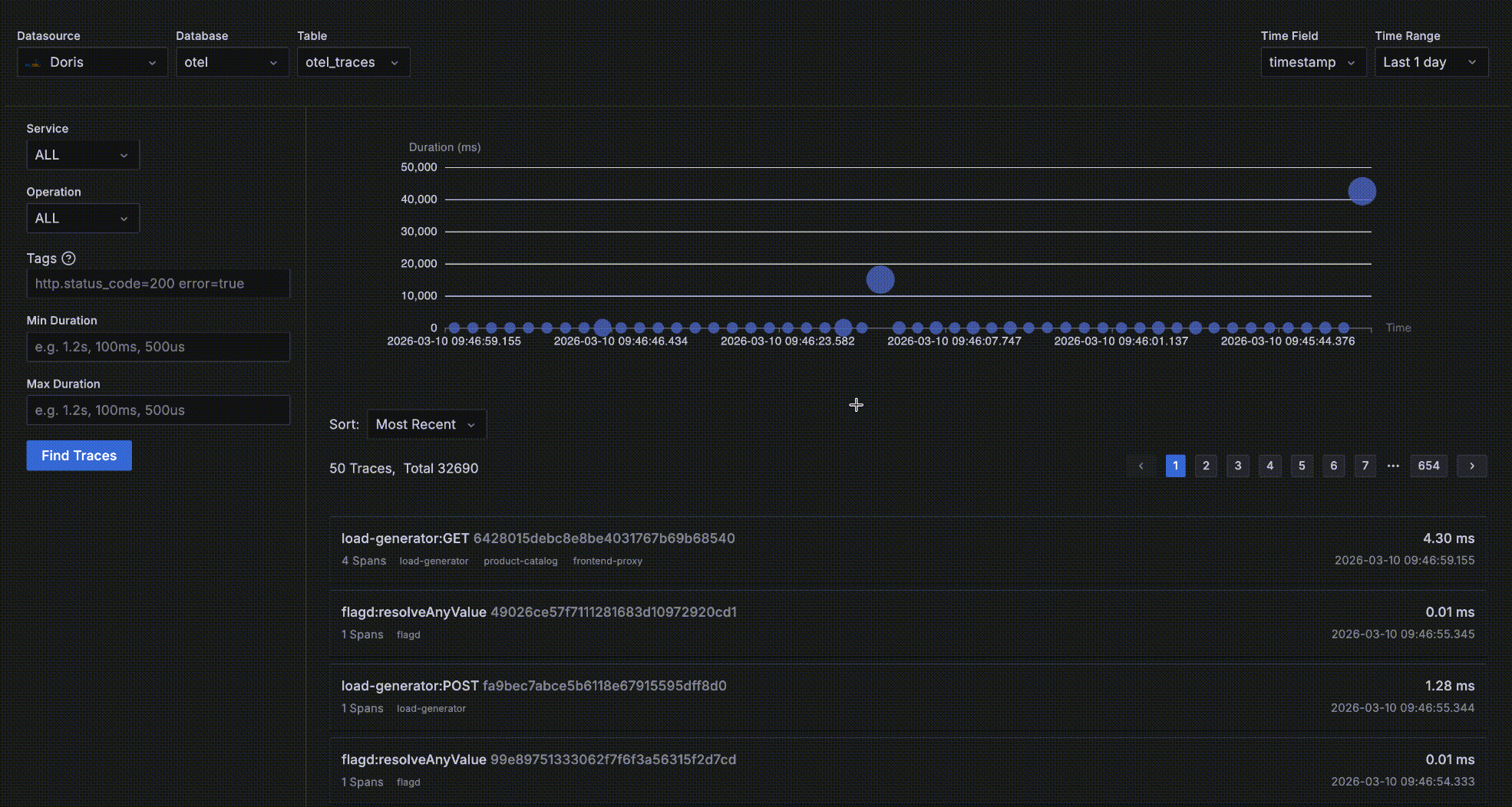Click the Doris datasource logo icon
Viewport: 1512px width, 807px height.
(32, 63)
